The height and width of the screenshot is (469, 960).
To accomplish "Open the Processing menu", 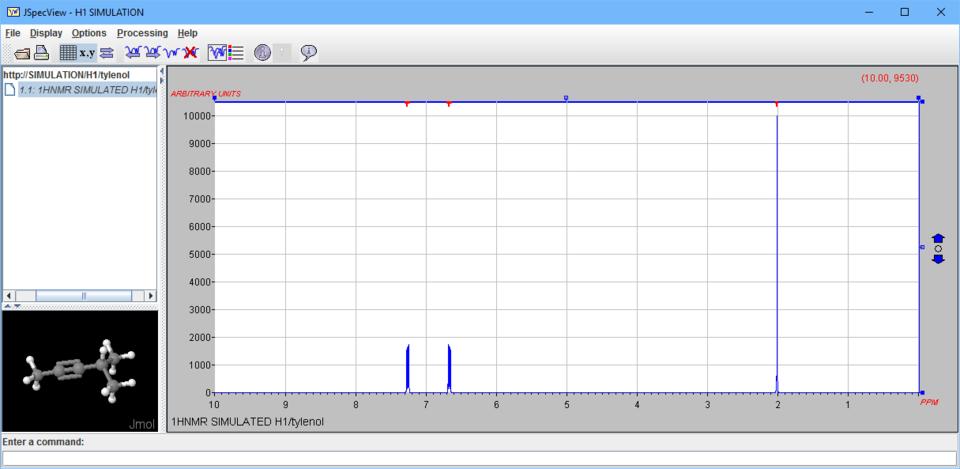I will pyautogui.click(x=142, y=33).
